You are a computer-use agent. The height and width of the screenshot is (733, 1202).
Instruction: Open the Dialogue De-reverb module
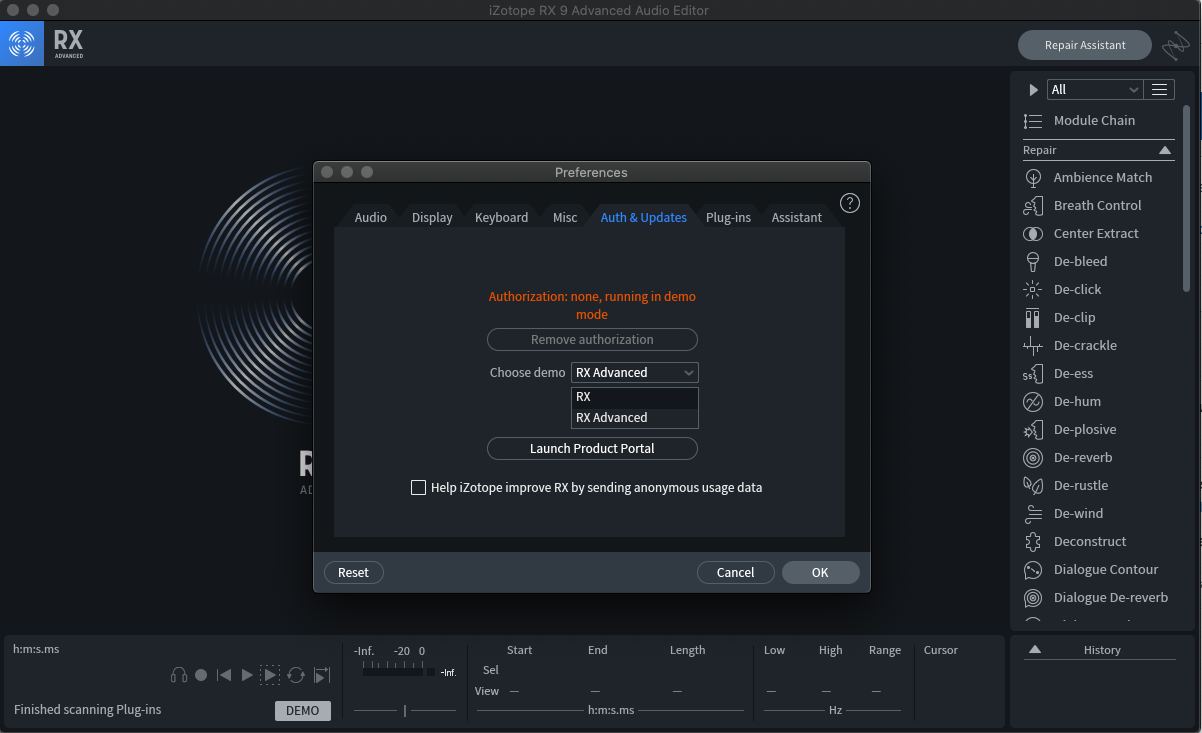click(1110, 597)
